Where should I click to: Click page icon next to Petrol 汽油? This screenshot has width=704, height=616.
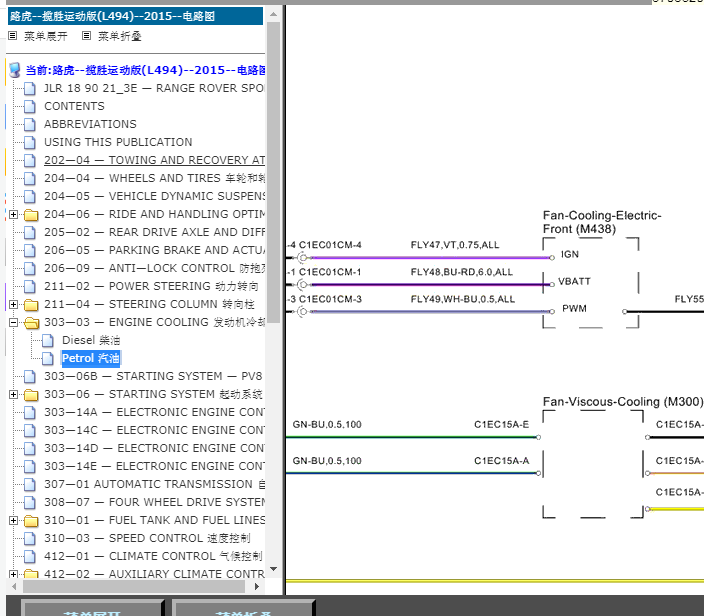(x=48, y=358)
